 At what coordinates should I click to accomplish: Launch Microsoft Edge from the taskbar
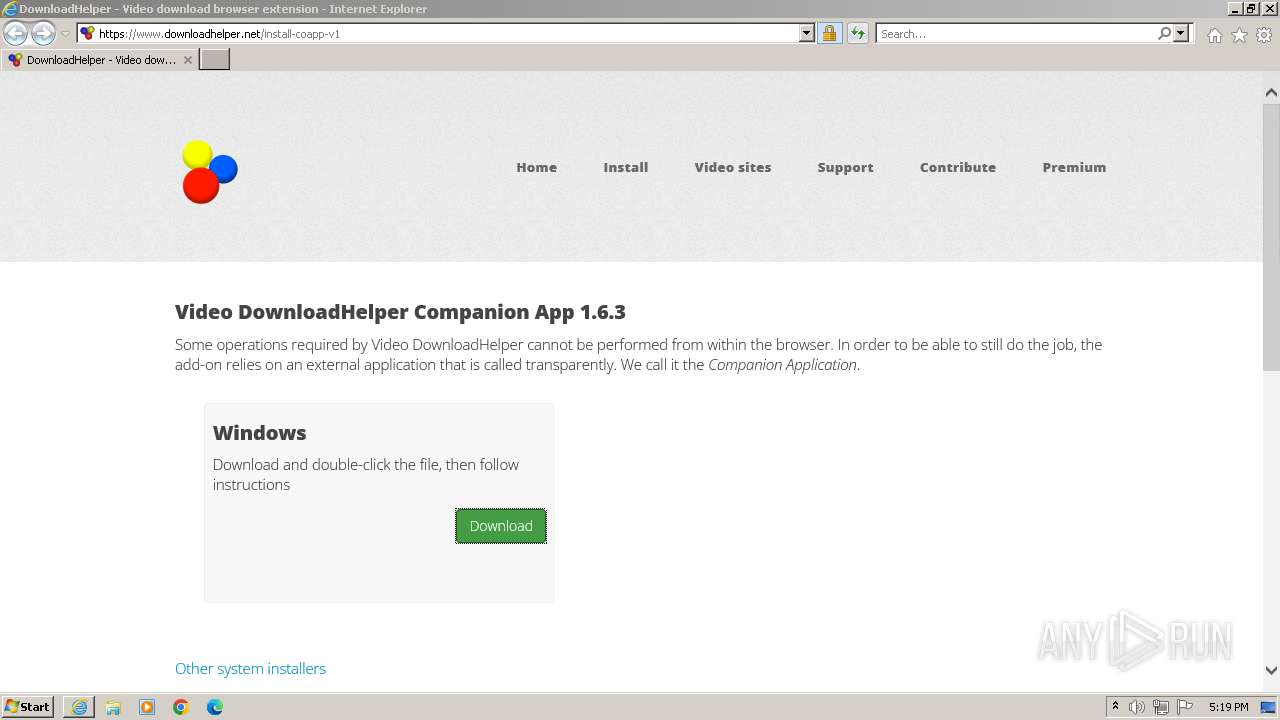(x=215, y=707)
